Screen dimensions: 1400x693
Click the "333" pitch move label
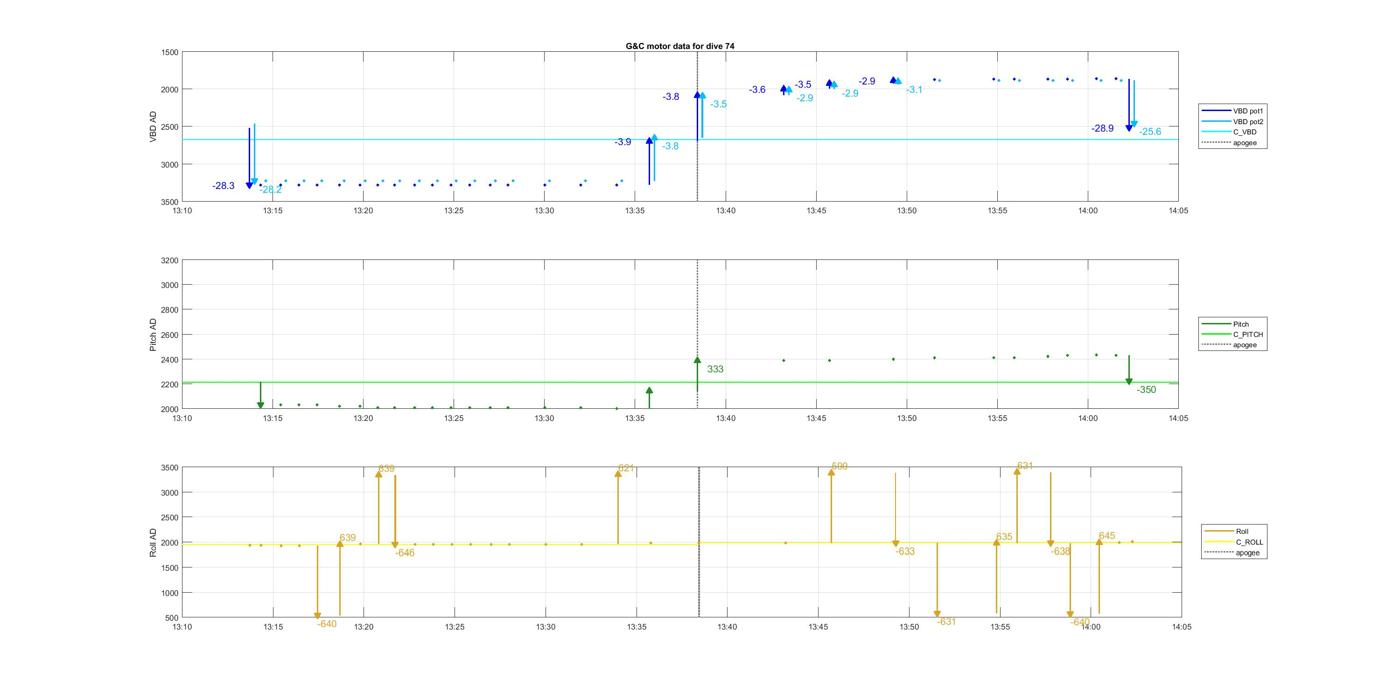(x=715, y=370)
